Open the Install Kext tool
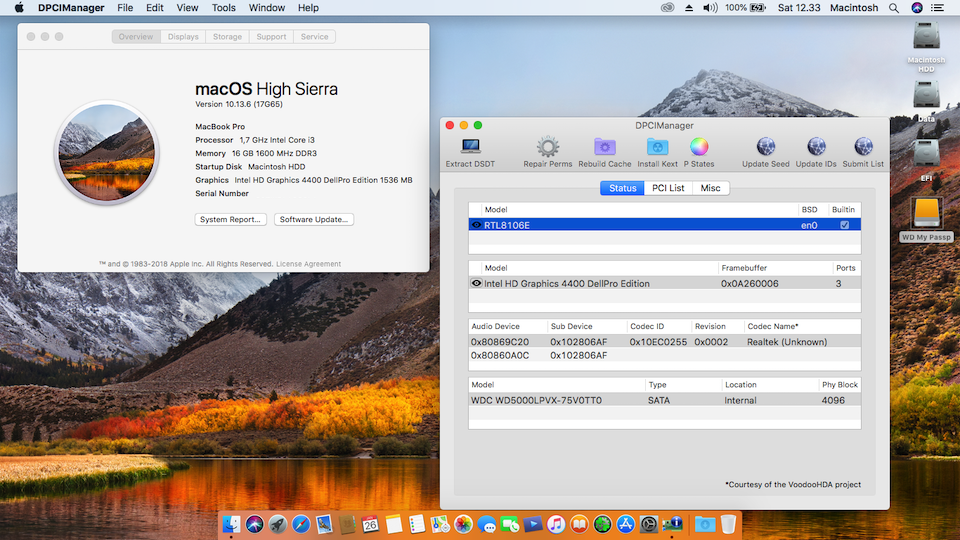 pos(657,148)
